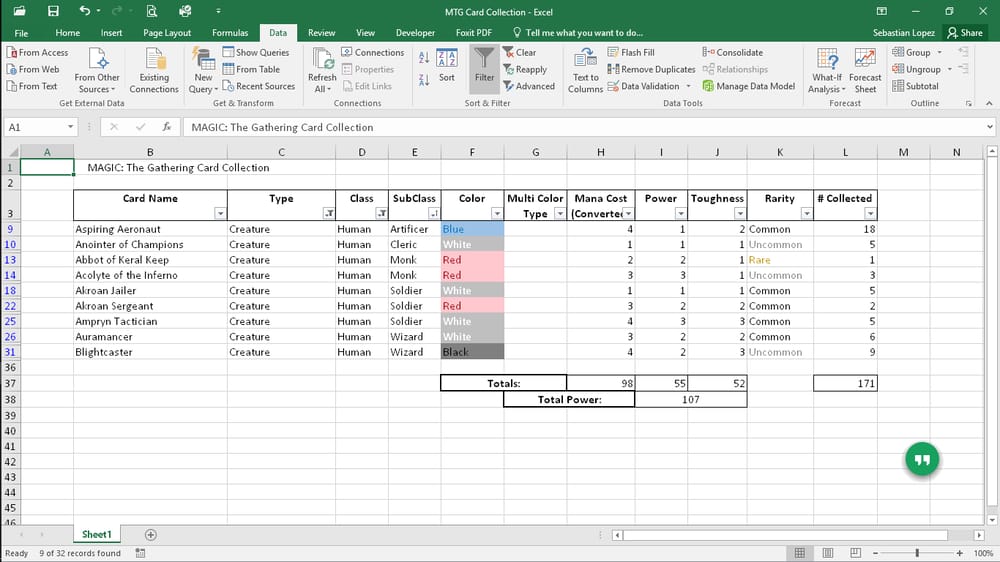Click the Undo arrow icon
The height and width of the screenshot is (562, 1000).
tap(85, 11)
